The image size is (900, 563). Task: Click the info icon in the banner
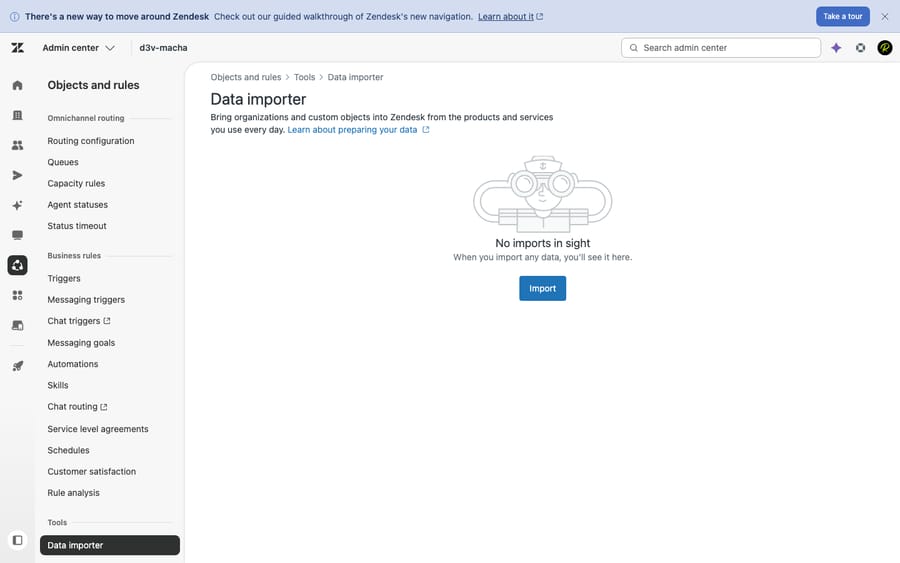pyautogui.click(x=14, y=17)
